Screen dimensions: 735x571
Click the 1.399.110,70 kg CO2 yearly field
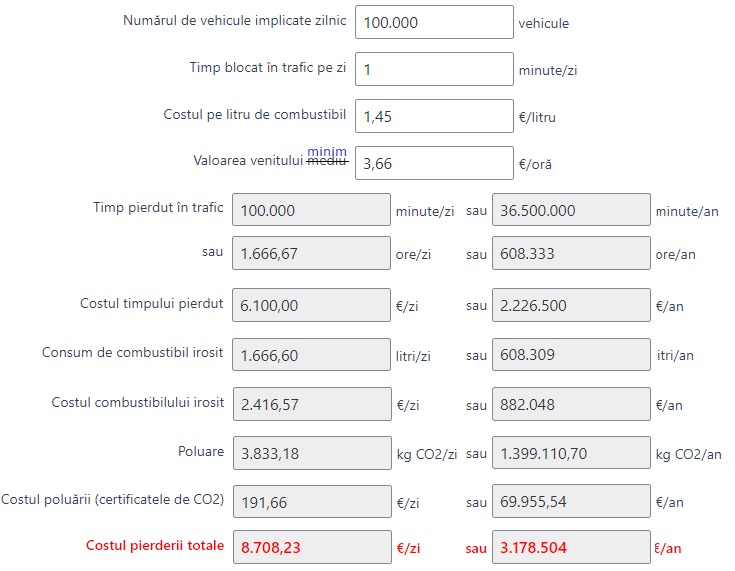coord(571,453)
